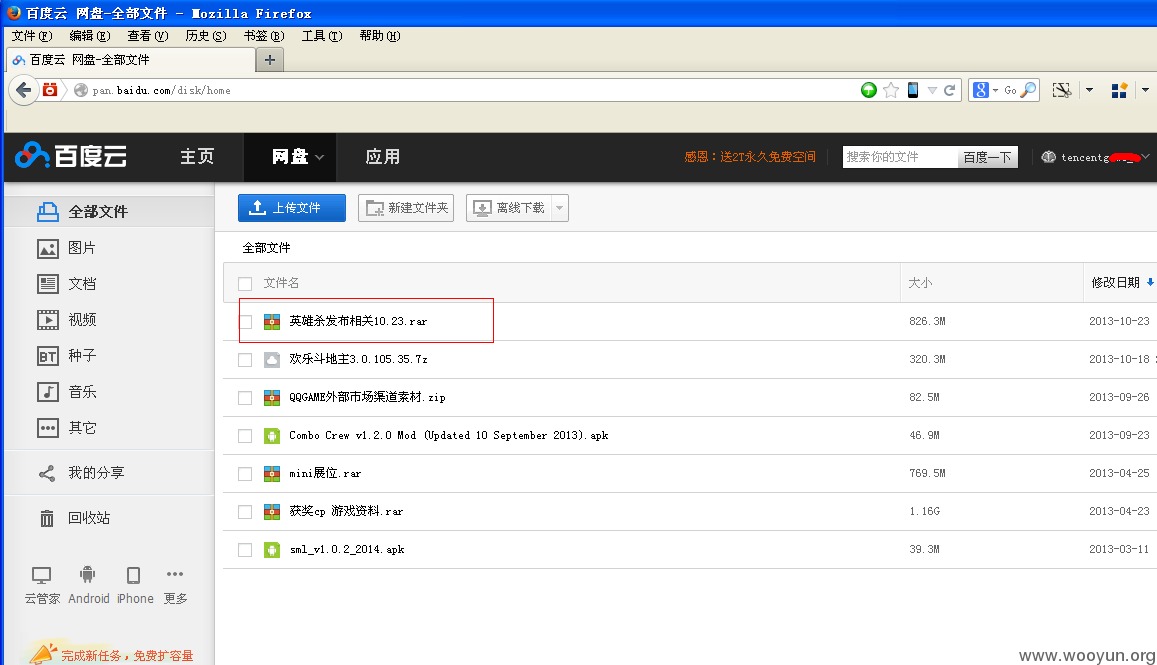
Task: Open the Documents category icon in sidebar
Action: click(48, 284)
